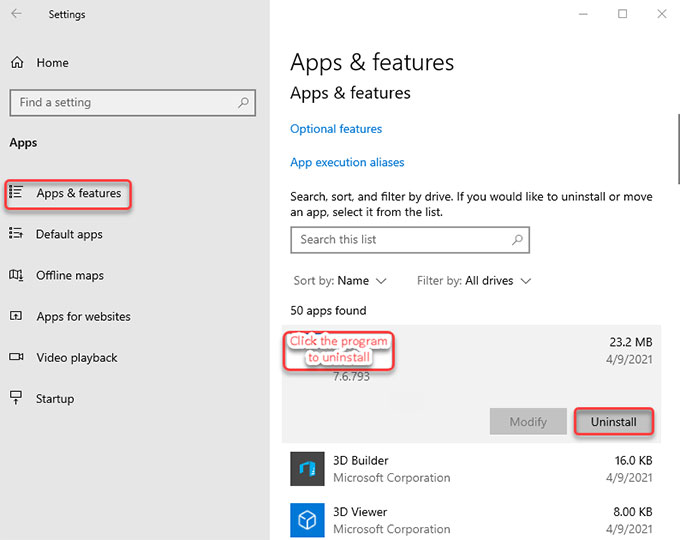Viewport: 680px width, 540px height.
Task: Focus the Find a setting field
Action: (x=133, y=103)
